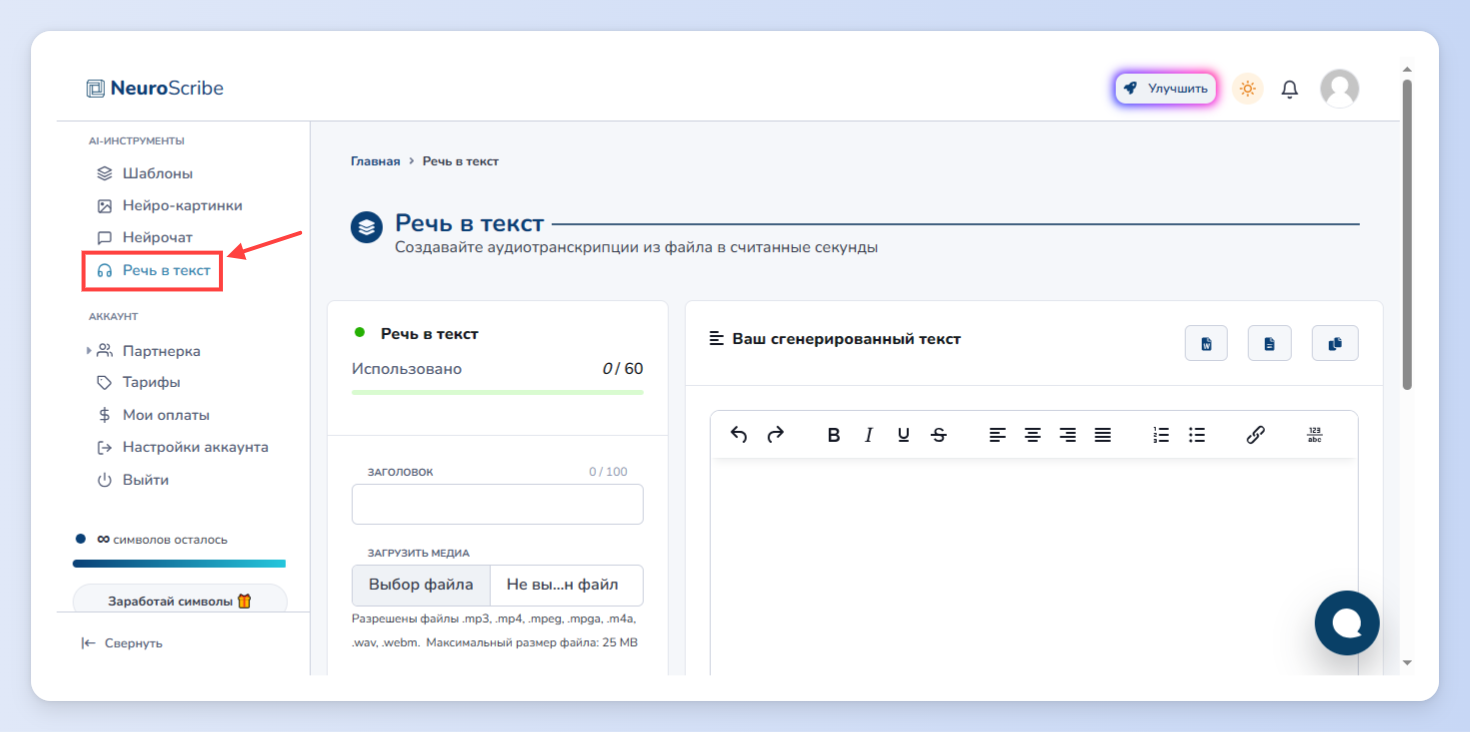Align text left
This screenshot has height=732, width=1470.
click(997, 435)
